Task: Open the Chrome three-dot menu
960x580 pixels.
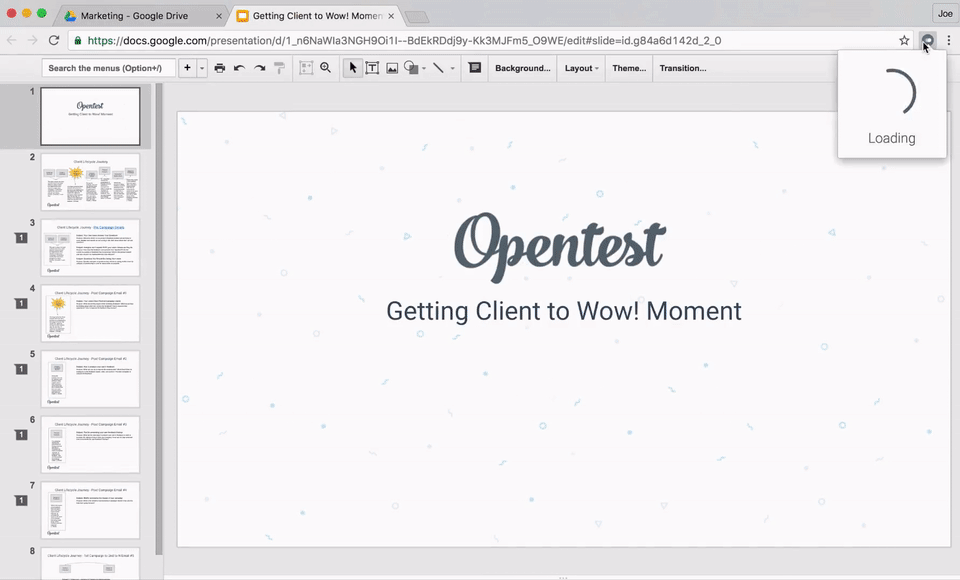Action: click(949, 40)
